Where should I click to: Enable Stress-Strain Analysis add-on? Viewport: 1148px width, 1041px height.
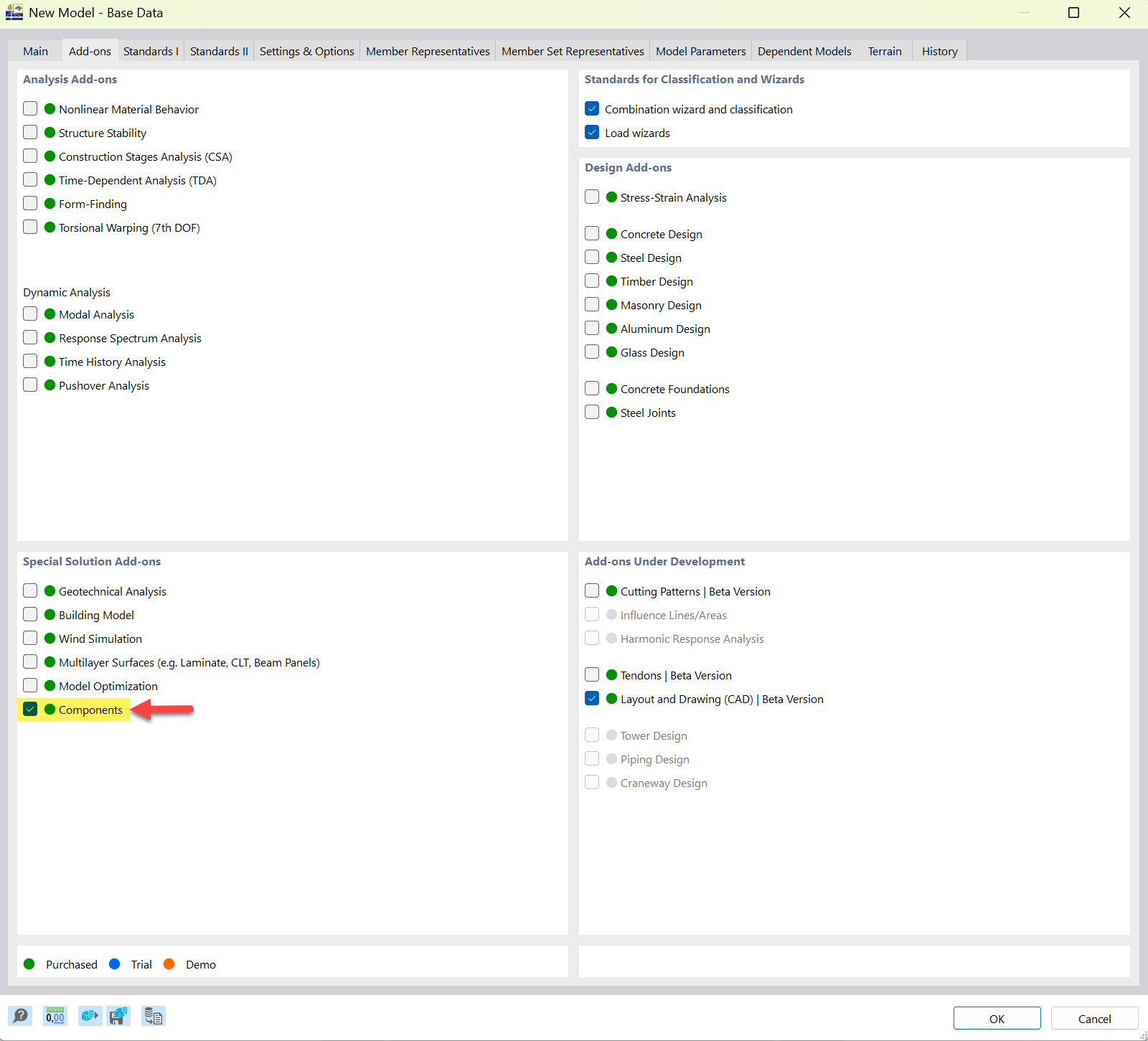point(592,197)
